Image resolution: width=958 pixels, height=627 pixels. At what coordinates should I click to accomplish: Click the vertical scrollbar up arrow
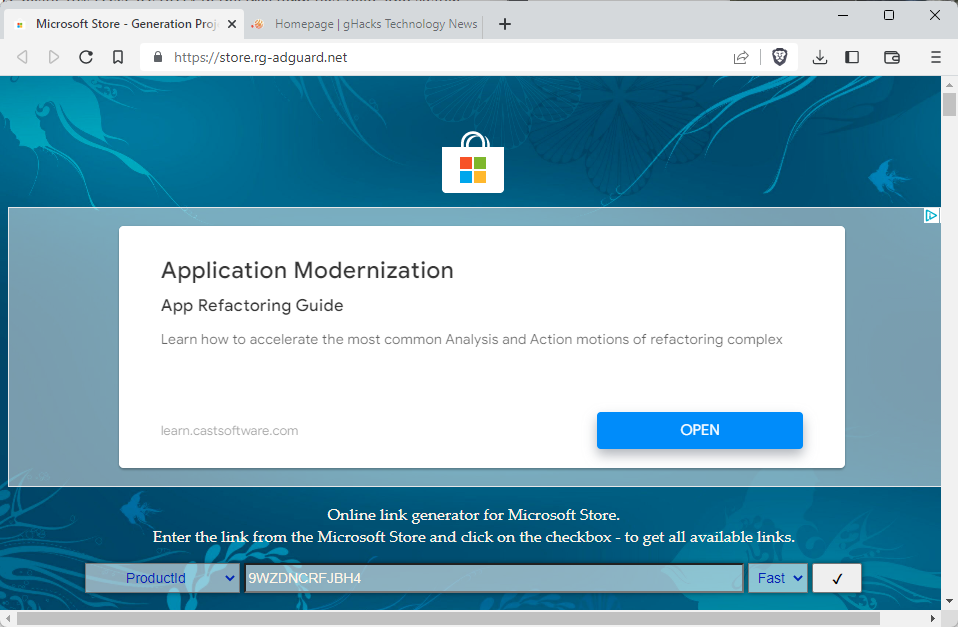click(x=949, y=84)
